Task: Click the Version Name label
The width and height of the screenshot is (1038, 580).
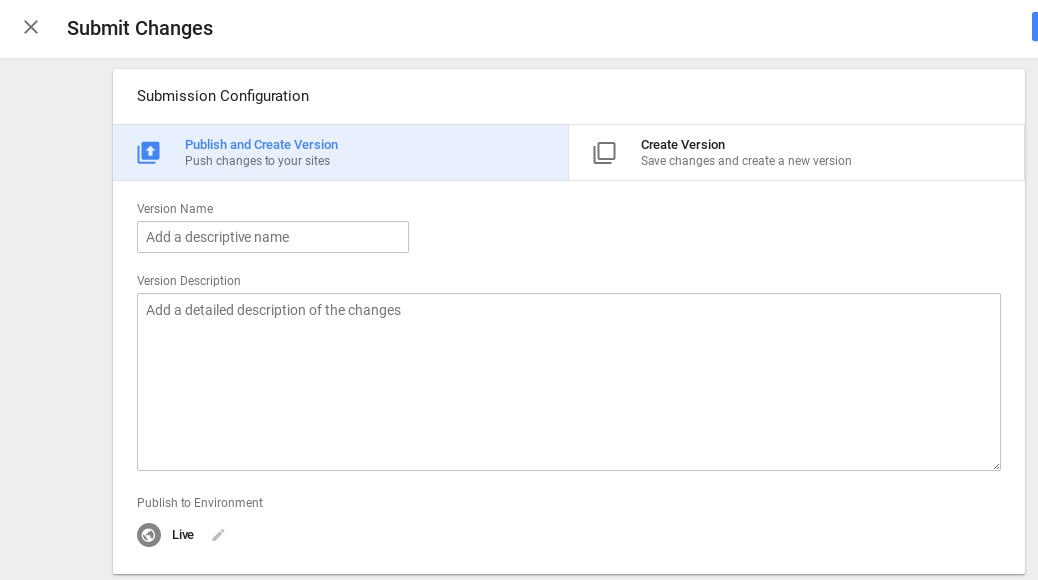Action: pyautogui.click(x=175, y=209)
